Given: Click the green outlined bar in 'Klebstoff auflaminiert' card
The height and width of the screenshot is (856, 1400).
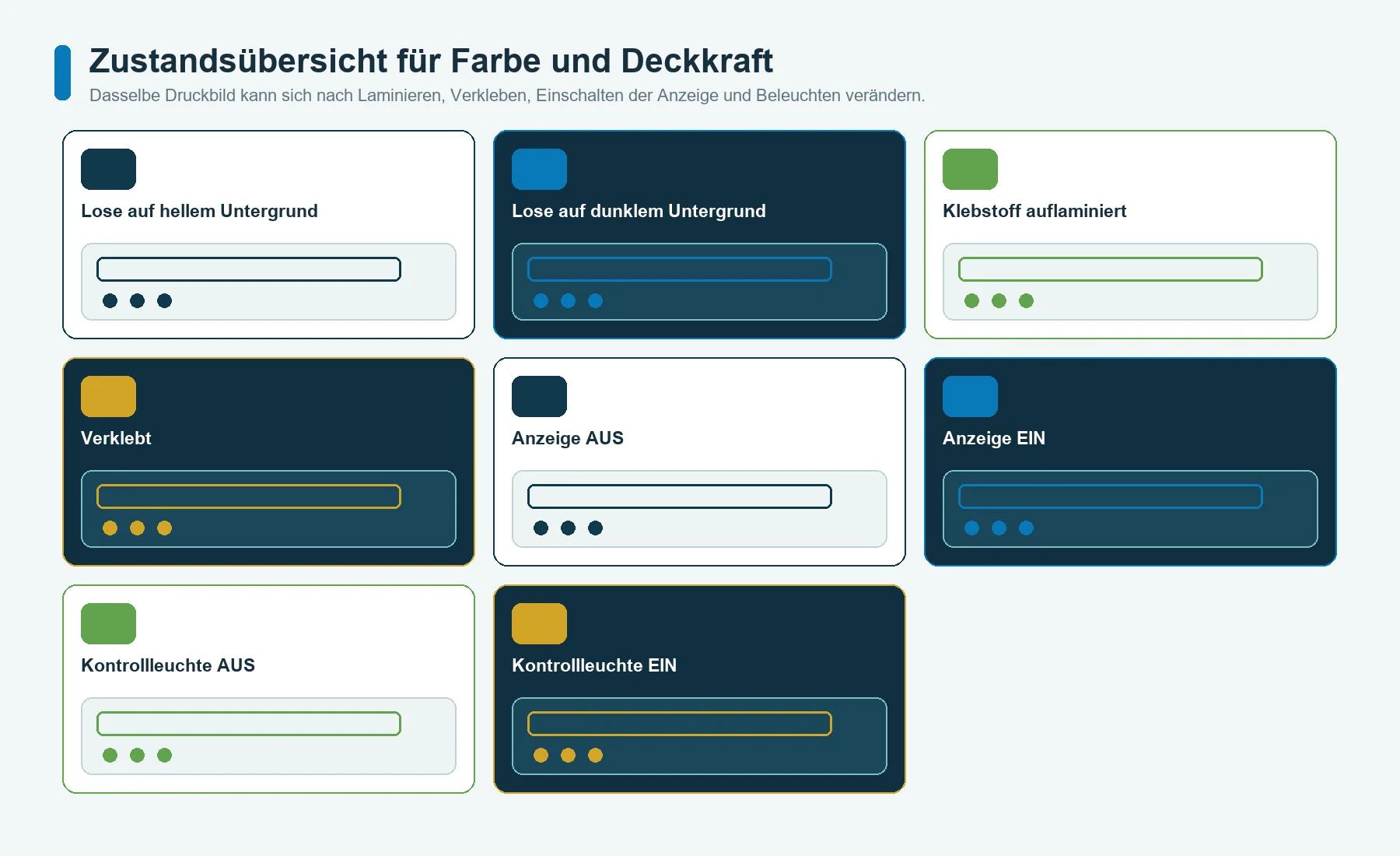Looking at the screenshot, I should coord(1111,269).
